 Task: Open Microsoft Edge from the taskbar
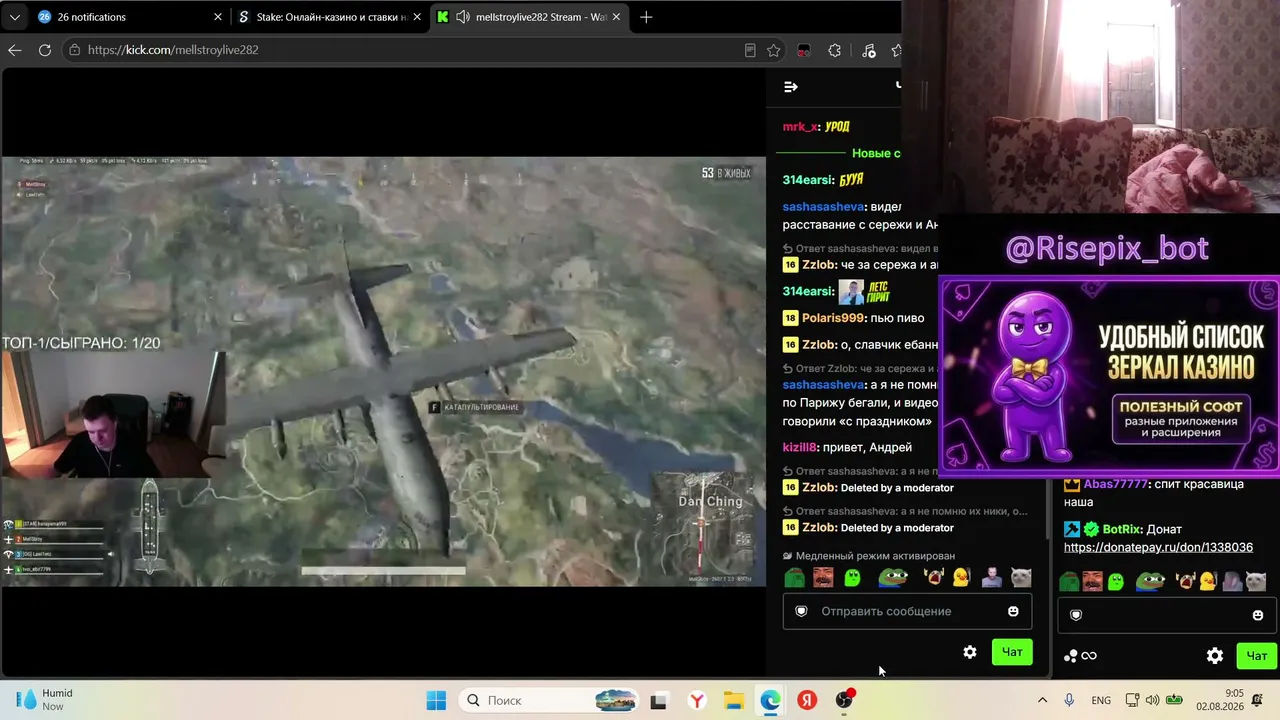tap(770, 701)
